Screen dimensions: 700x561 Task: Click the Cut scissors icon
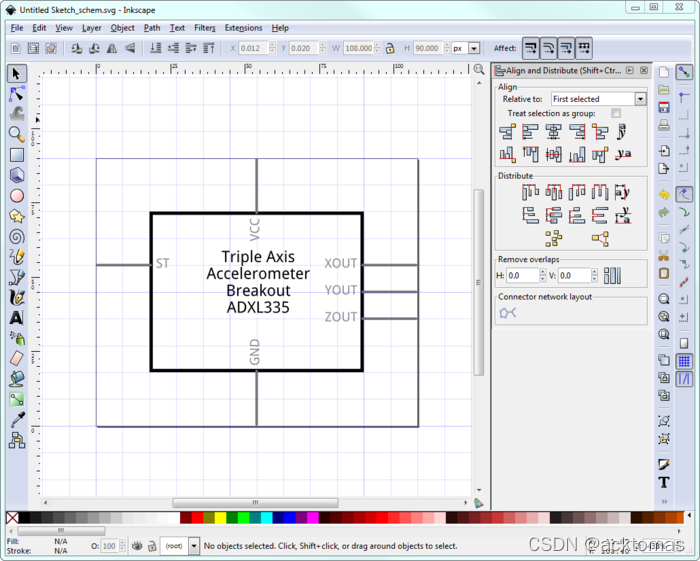664,256
